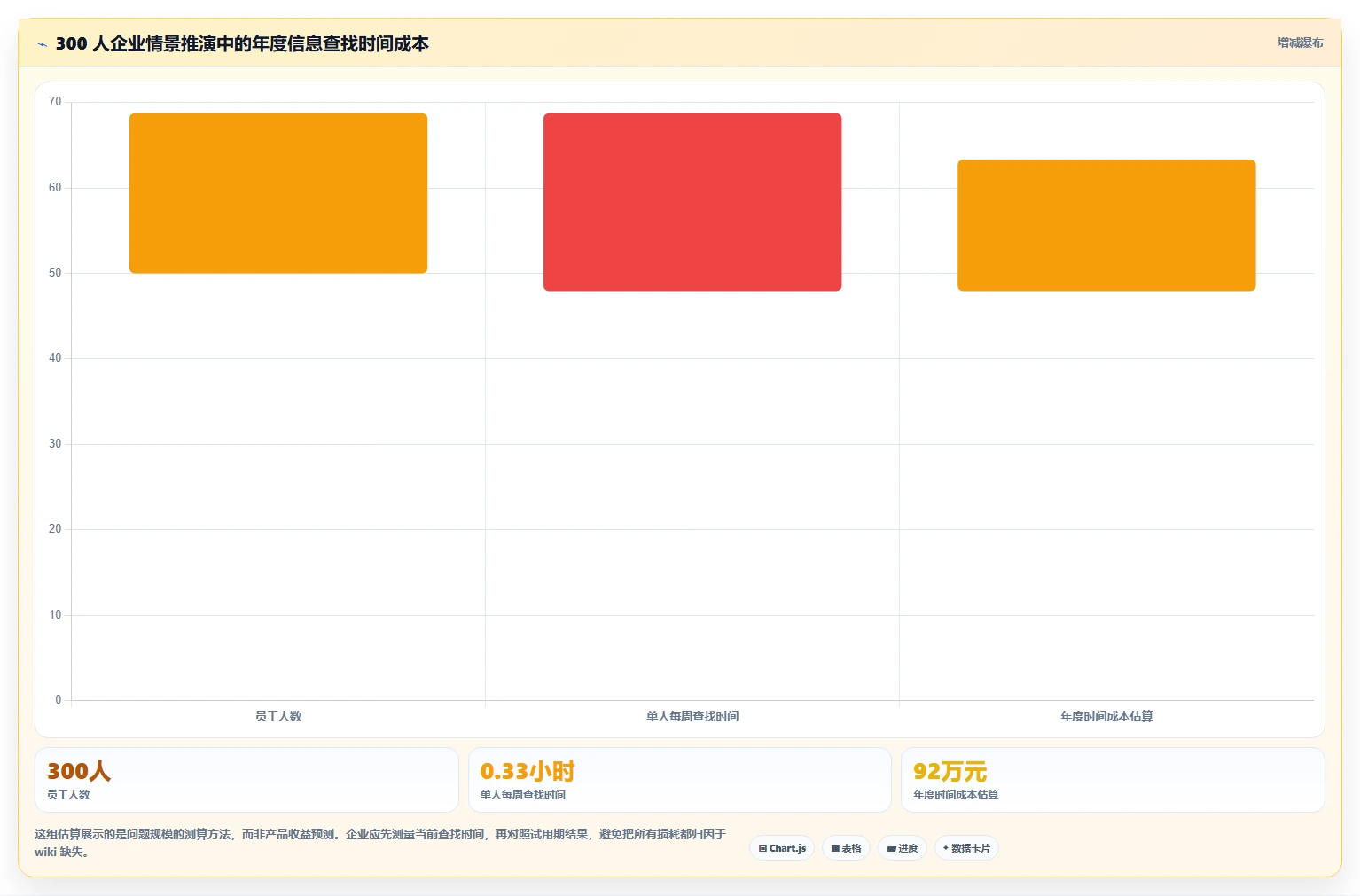This screenshot has width=1360, height=896.
Task: Click the y-axis tick label 40
Action: 55,358
